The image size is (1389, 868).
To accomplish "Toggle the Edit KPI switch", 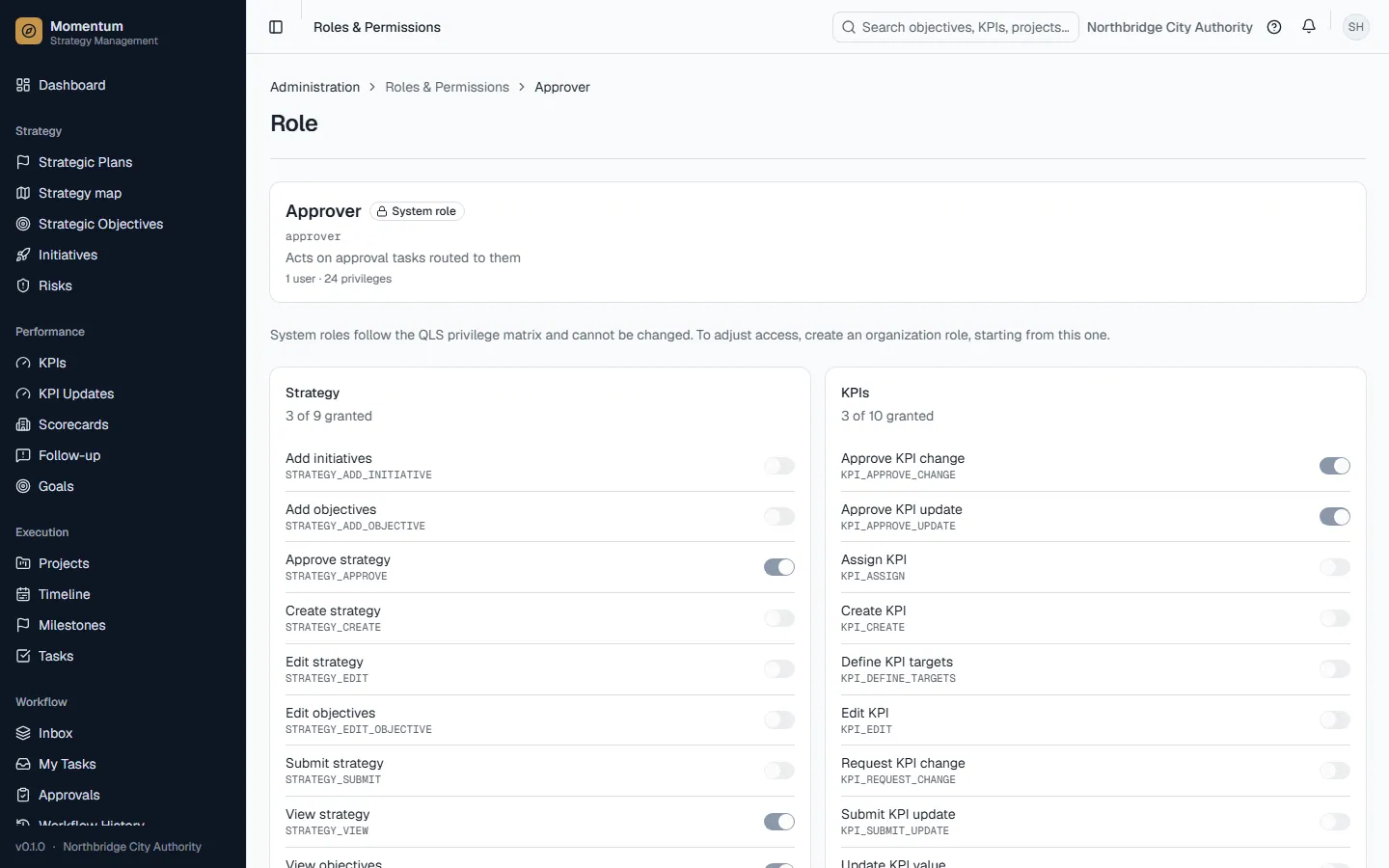I will 1335,719.
